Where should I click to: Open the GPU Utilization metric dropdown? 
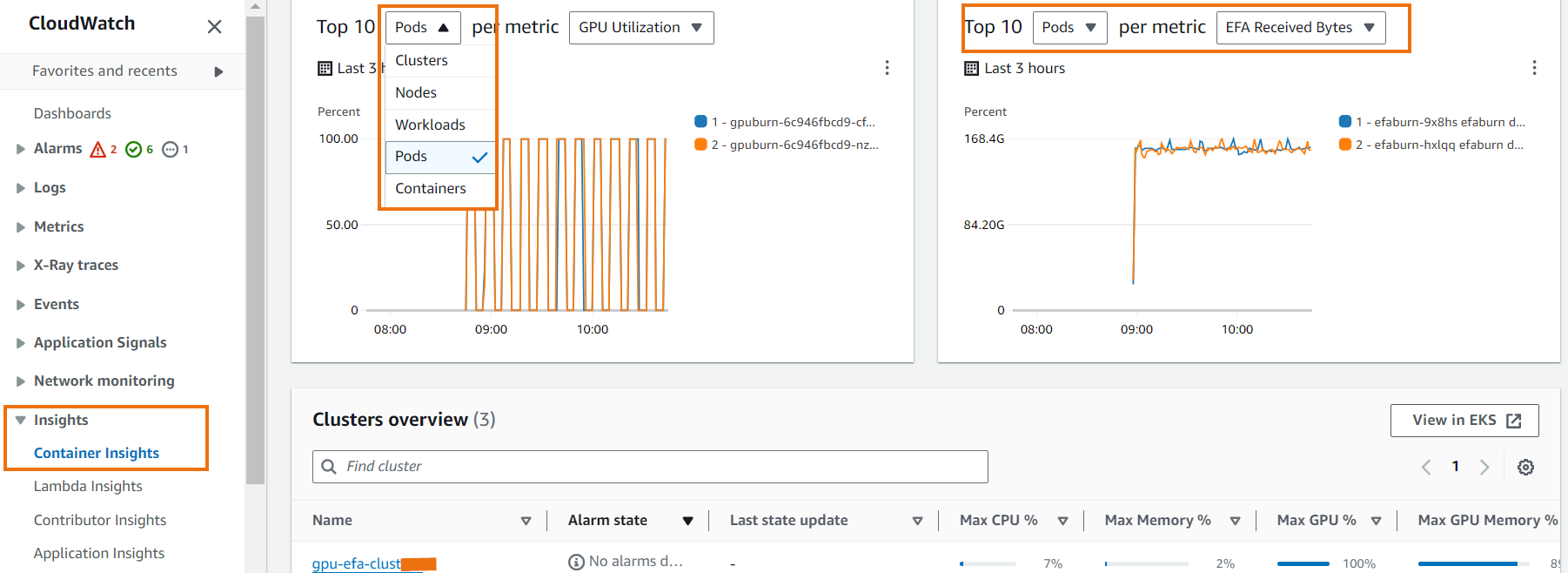[x=641, y=28]
